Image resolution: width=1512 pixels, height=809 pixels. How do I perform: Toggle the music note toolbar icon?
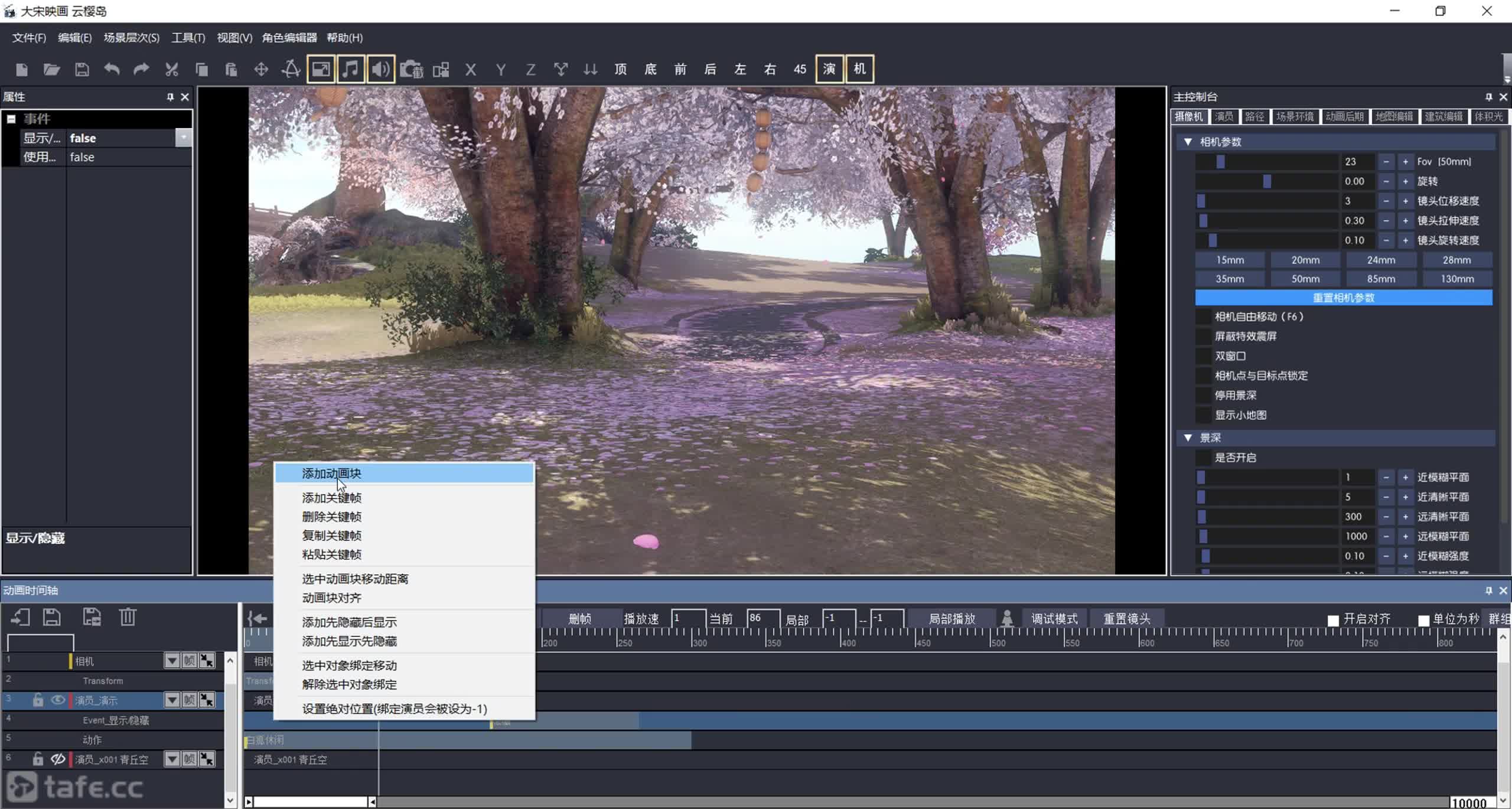(x=350, y=69)
